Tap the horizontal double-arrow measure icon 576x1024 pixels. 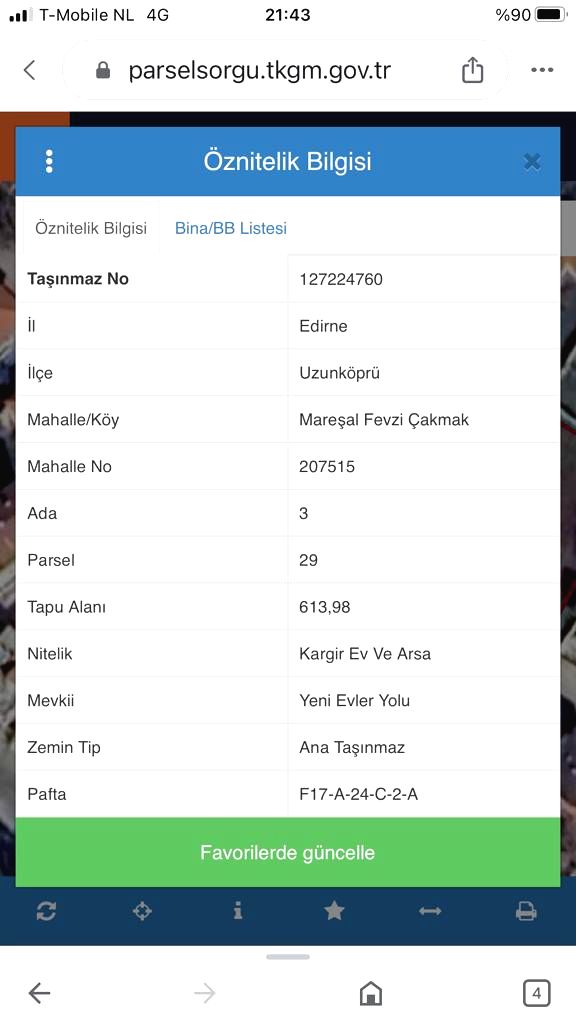coord(430,910)
